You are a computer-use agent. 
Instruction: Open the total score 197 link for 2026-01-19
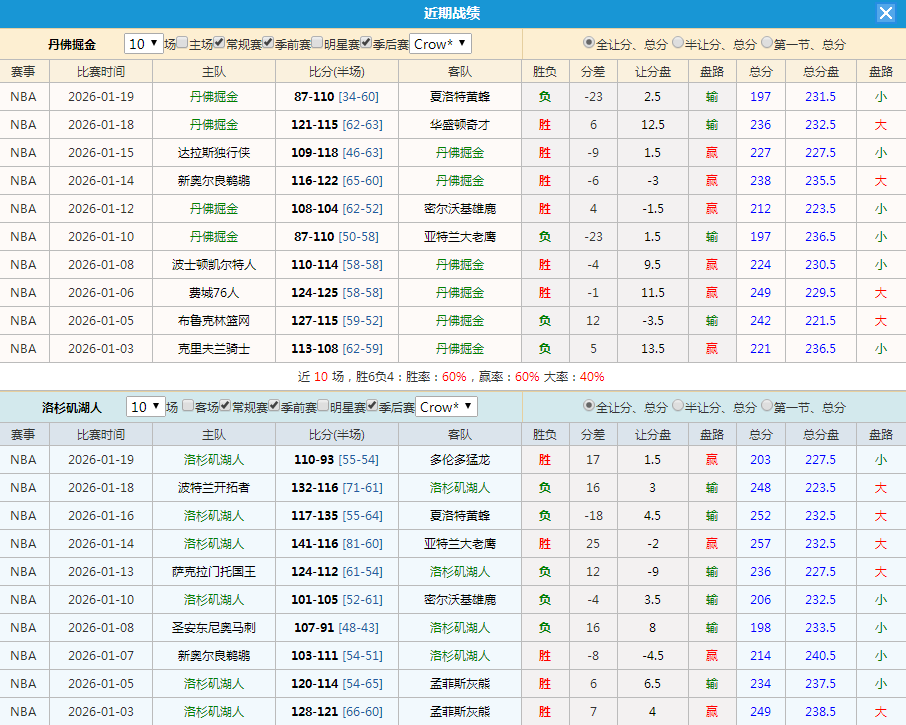click(x=760, y=95)
